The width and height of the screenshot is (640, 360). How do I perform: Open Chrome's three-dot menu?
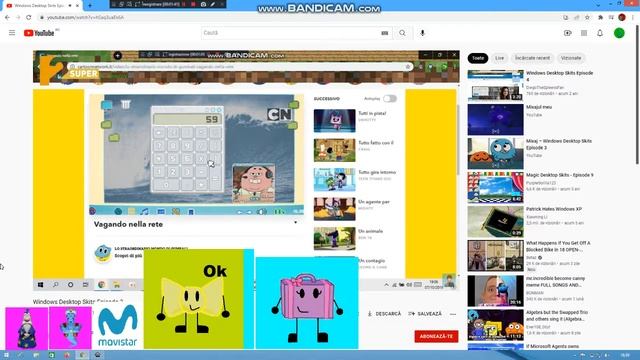pyautogui.click(x=633, y=18)
